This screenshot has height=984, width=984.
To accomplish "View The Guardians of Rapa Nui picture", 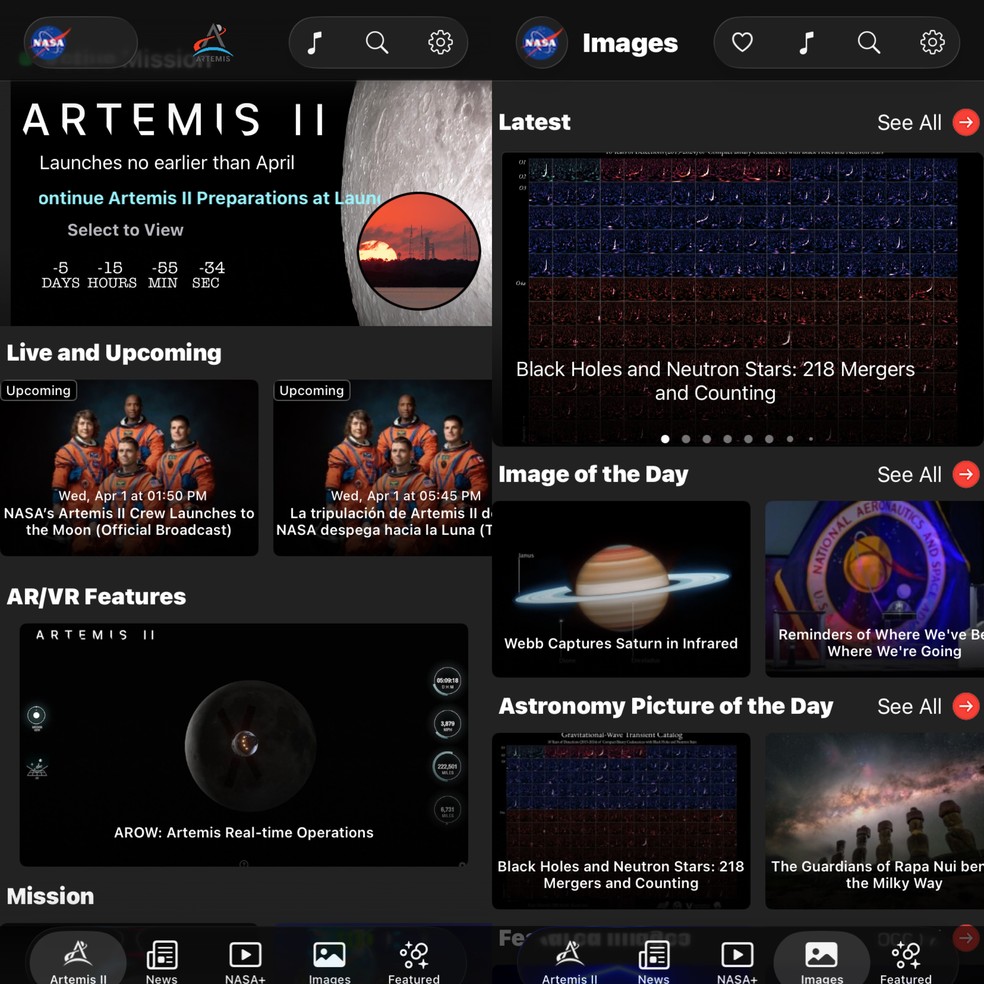I will click(x=874, y=820).
